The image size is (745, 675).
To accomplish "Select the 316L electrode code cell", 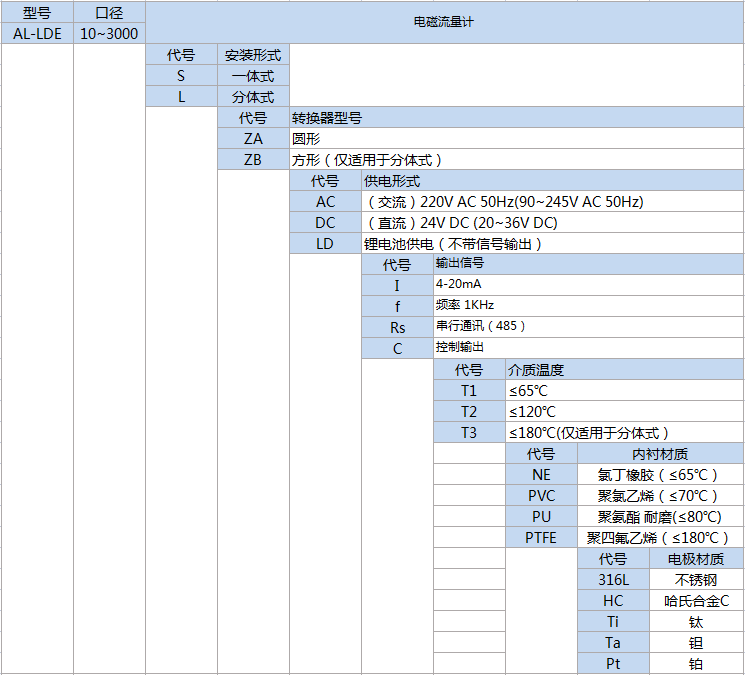I will 613,580.
